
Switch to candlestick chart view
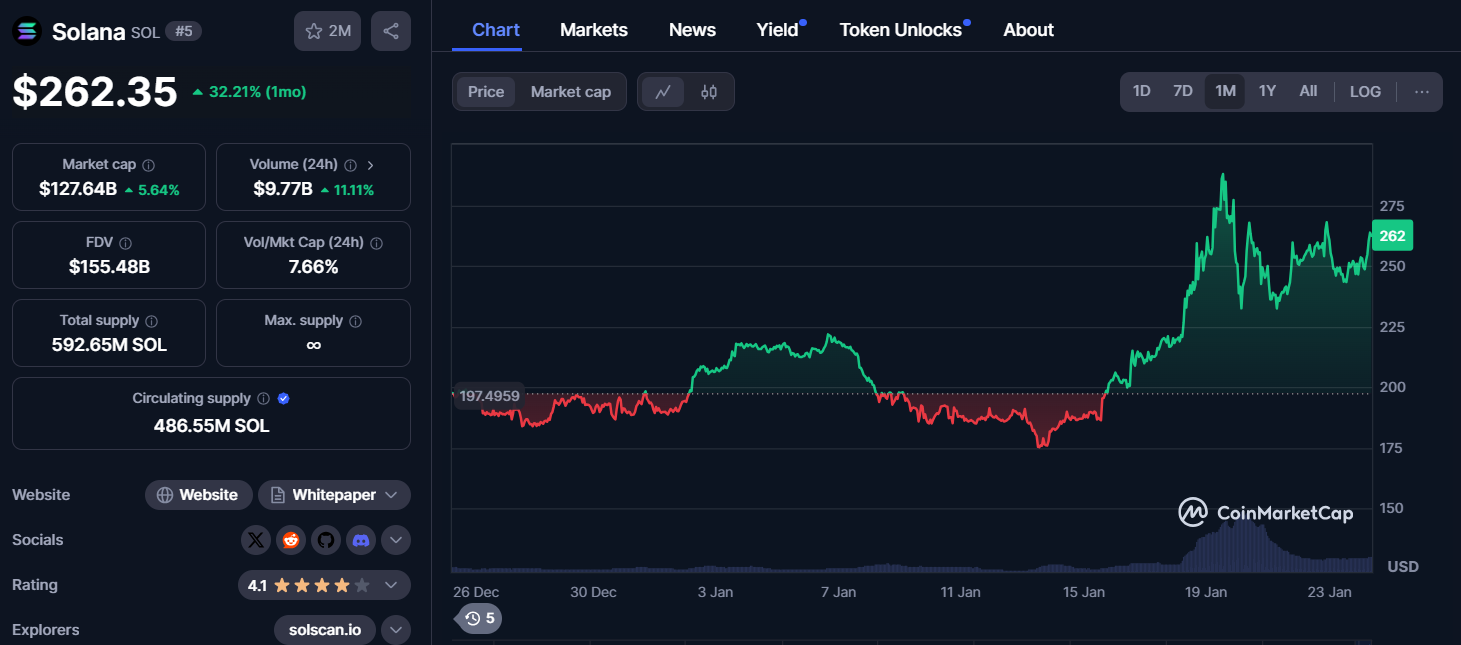point(709,92)
